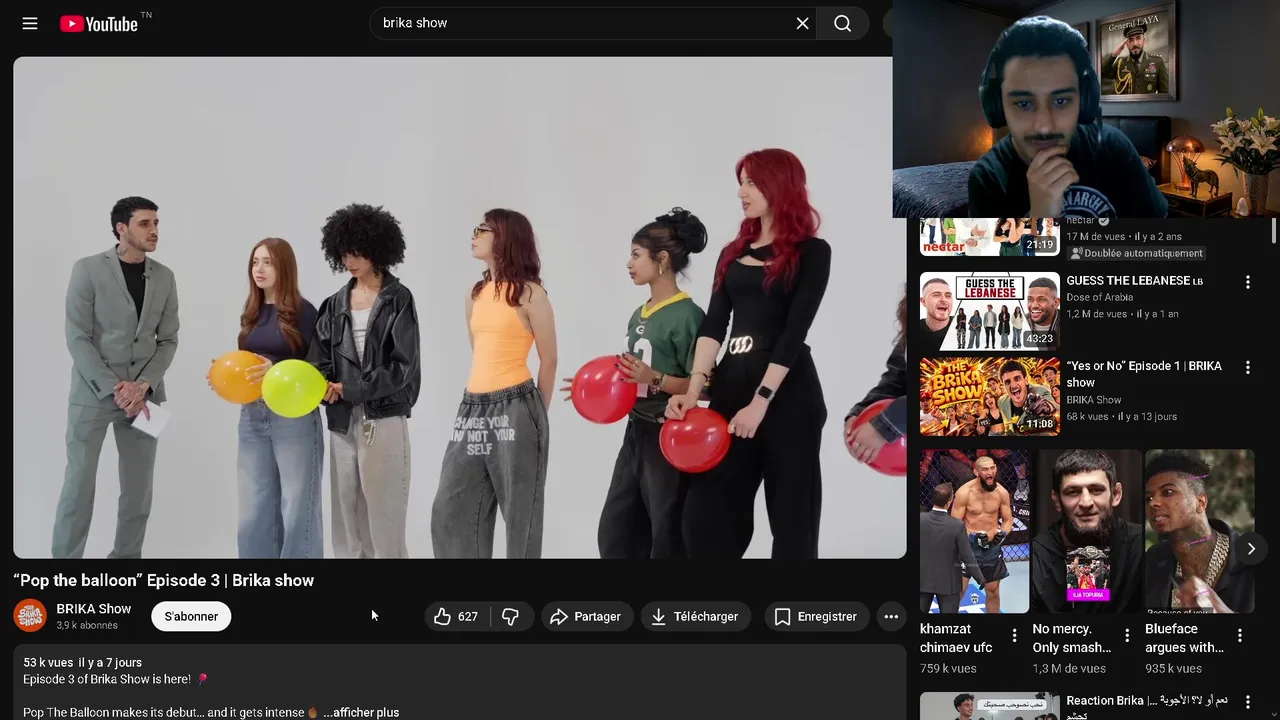The height and width of the screenshot is (720, 1280).
Task: Click the 3,9 k abonnés subscriber count
Action: (x=87, y=626)
